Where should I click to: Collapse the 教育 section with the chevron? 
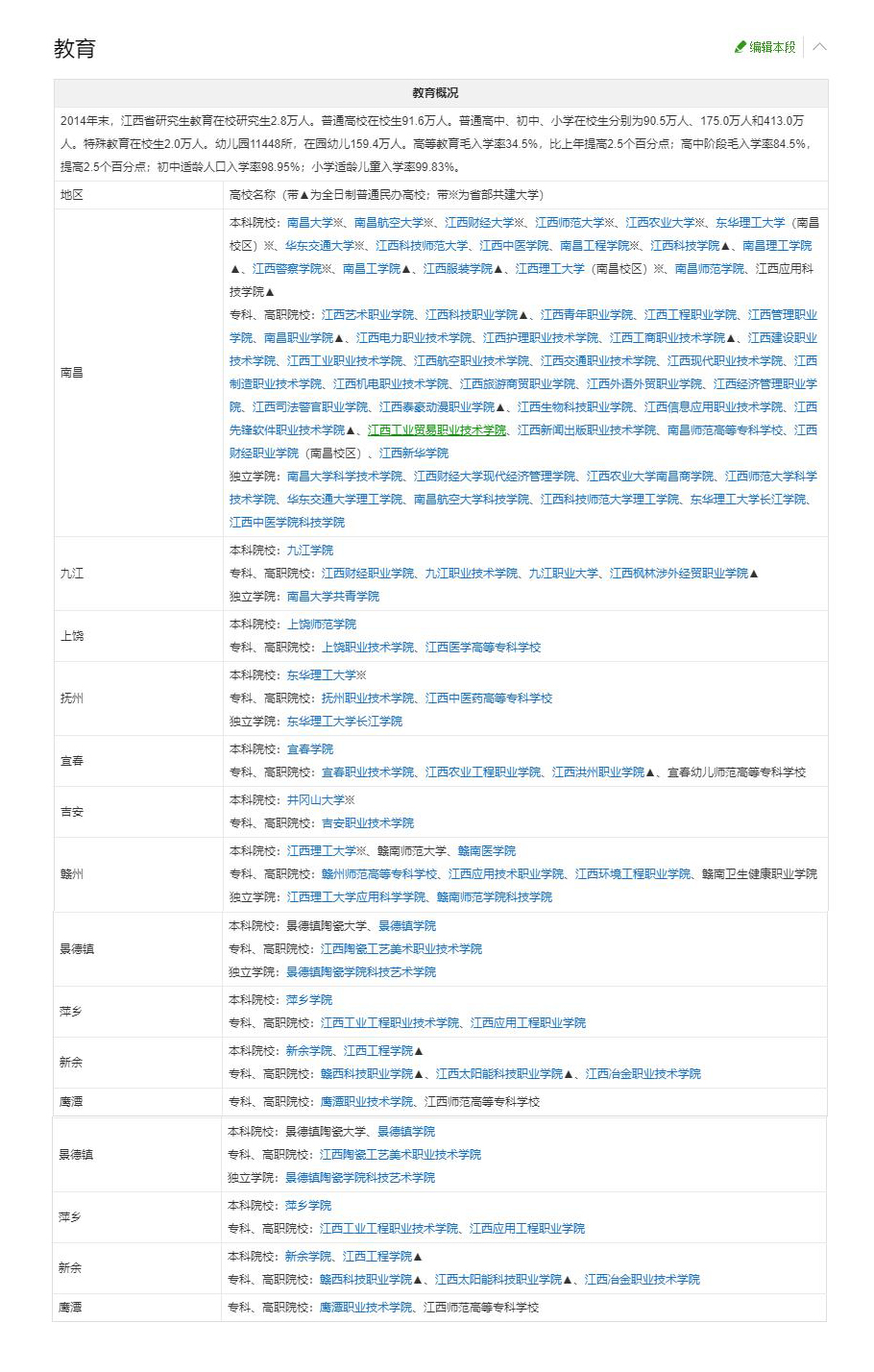click(x=819, y=46)
